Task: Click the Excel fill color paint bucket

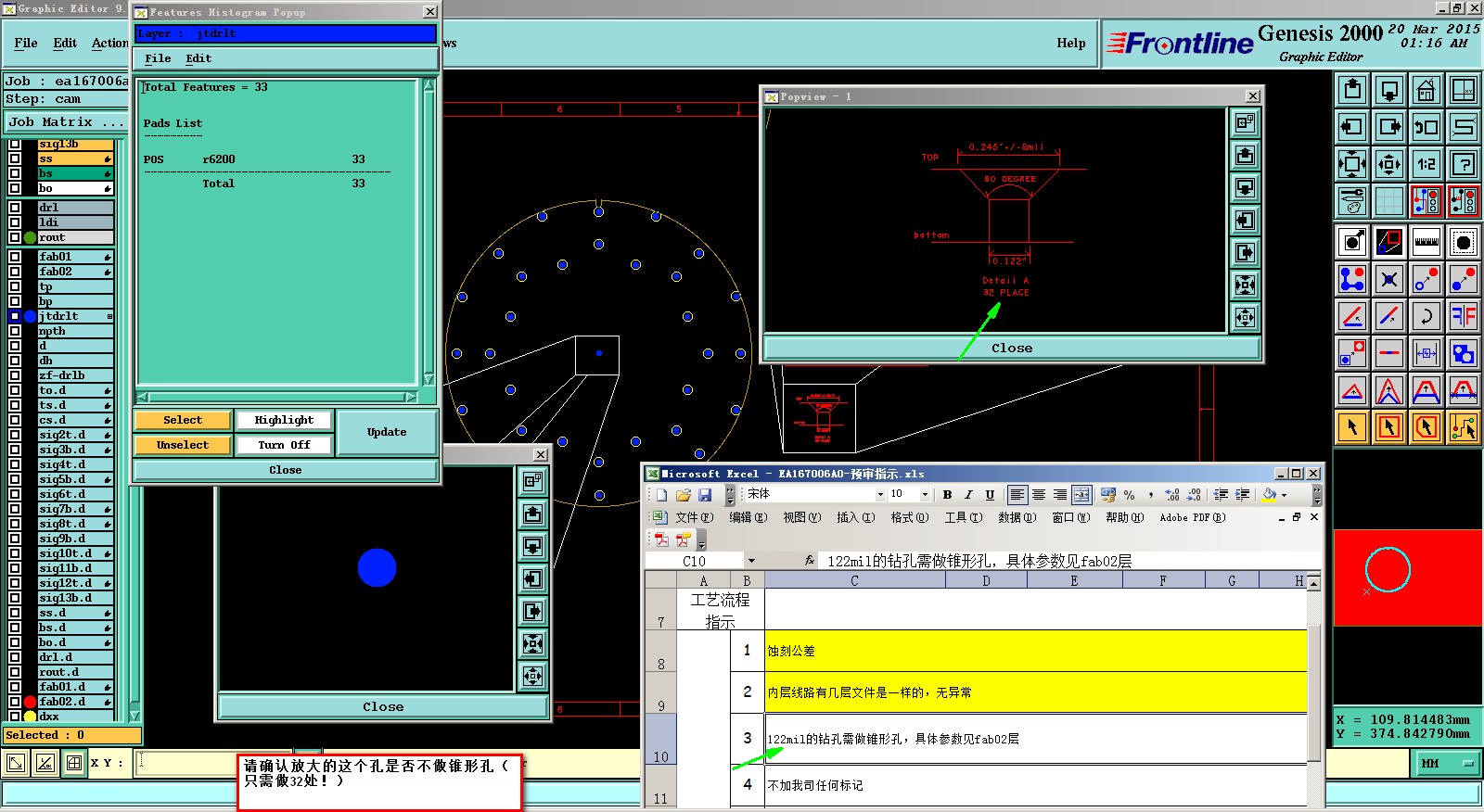Action: 1270,495
